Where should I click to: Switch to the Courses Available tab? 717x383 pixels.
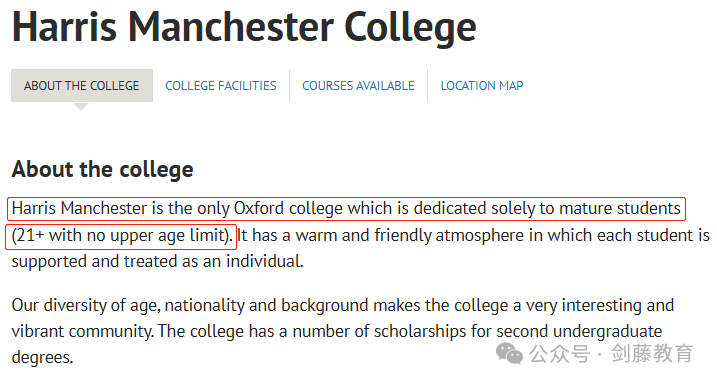358,85
